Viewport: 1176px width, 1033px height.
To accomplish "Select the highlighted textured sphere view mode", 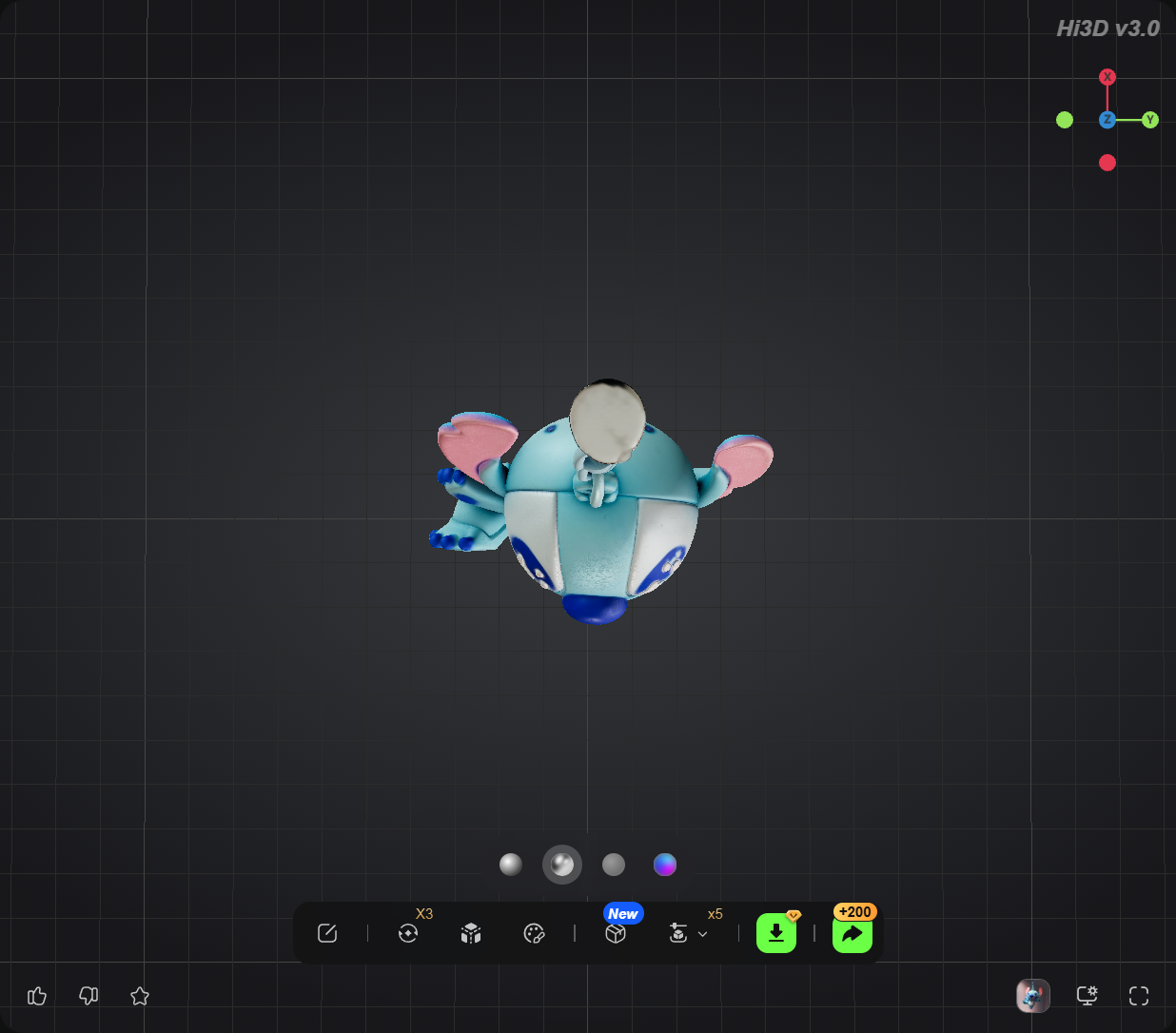I will tap(562, 865).
